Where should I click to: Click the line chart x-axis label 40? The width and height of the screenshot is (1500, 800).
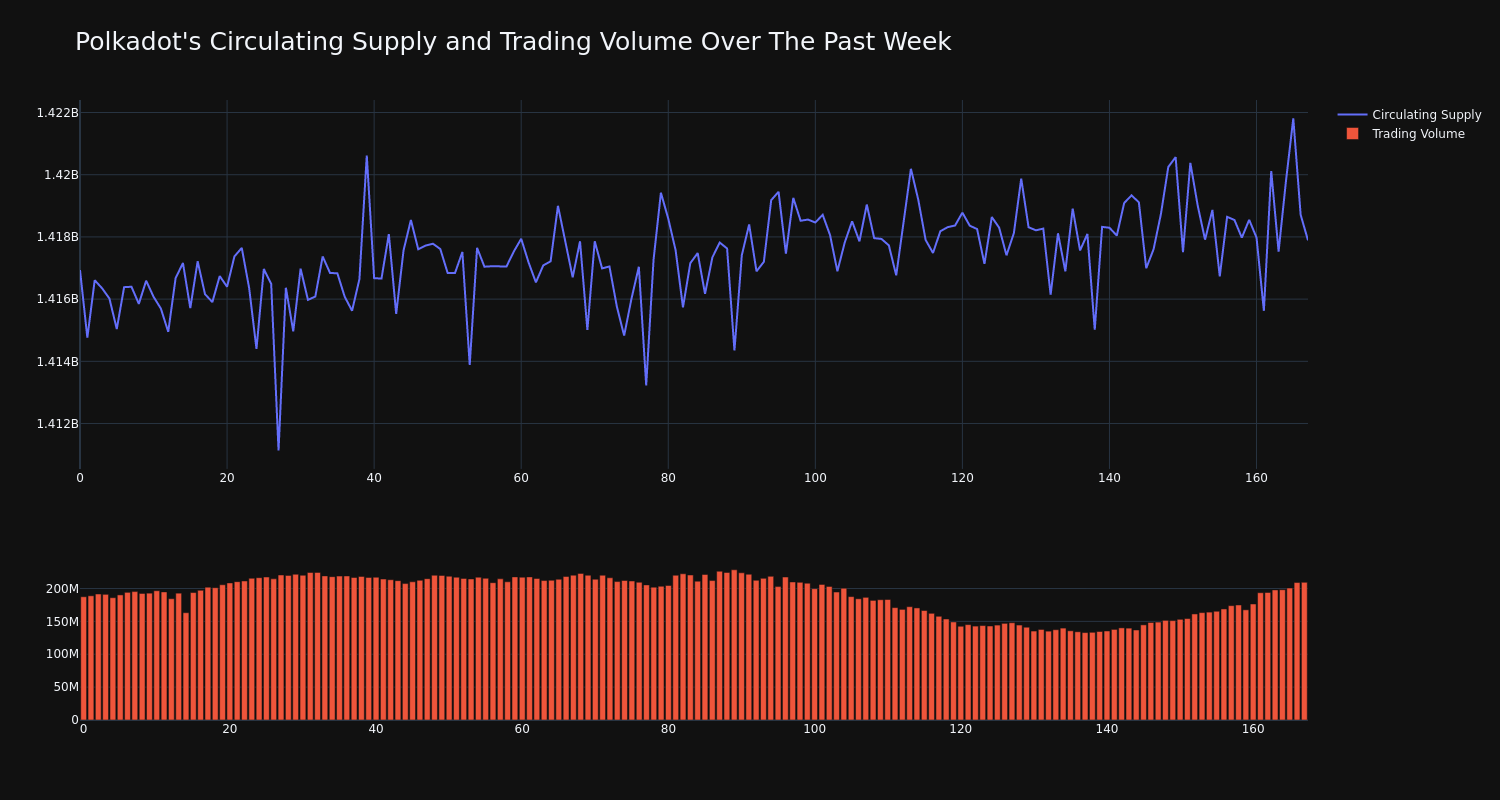374,478
